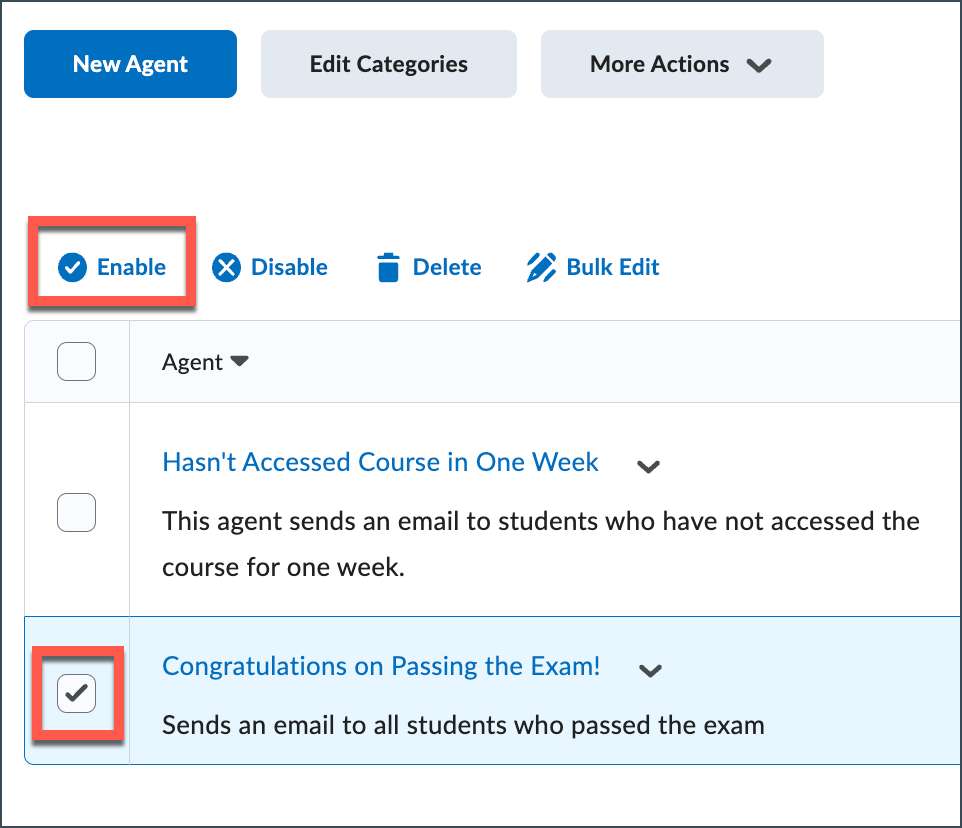Expand the Congratulations on Passing context chevron
The image size is (962, 828).
click(651, 671)
